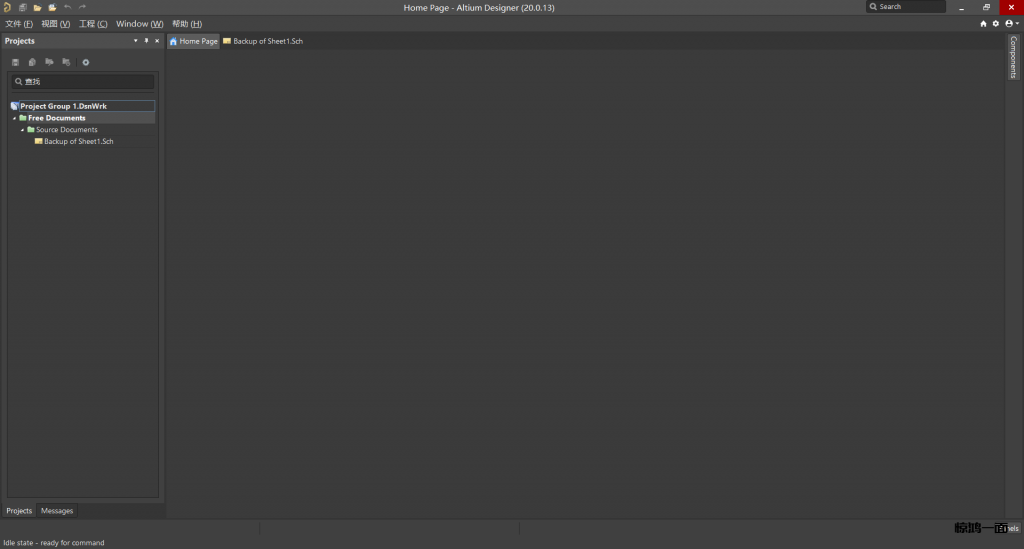The image size is (1024, 549).
Task: Click the Compile icon in Projects panel toolbar
Action: [32, 62]
